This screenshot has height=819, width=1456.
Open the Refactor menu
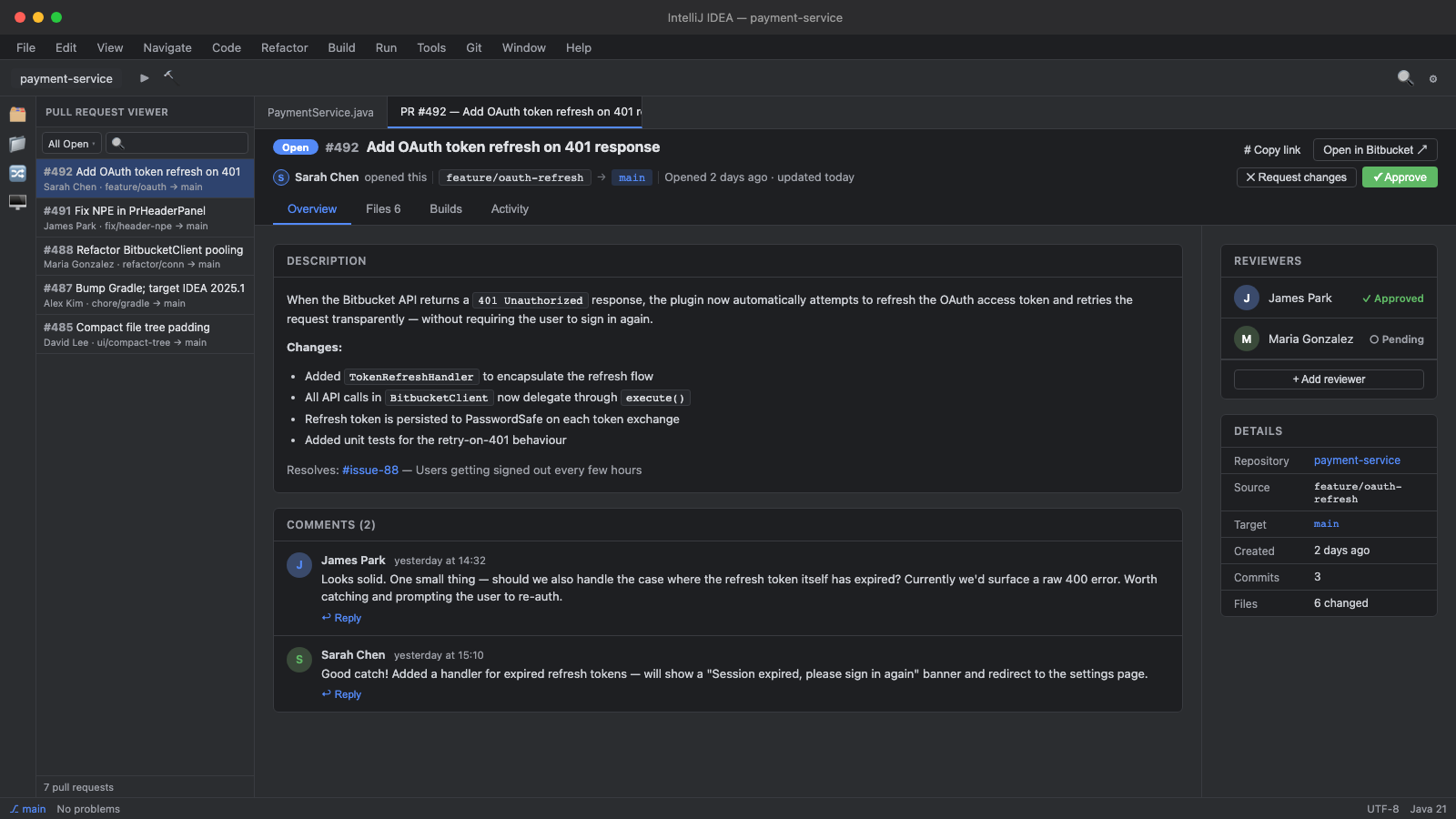[285, 47]
